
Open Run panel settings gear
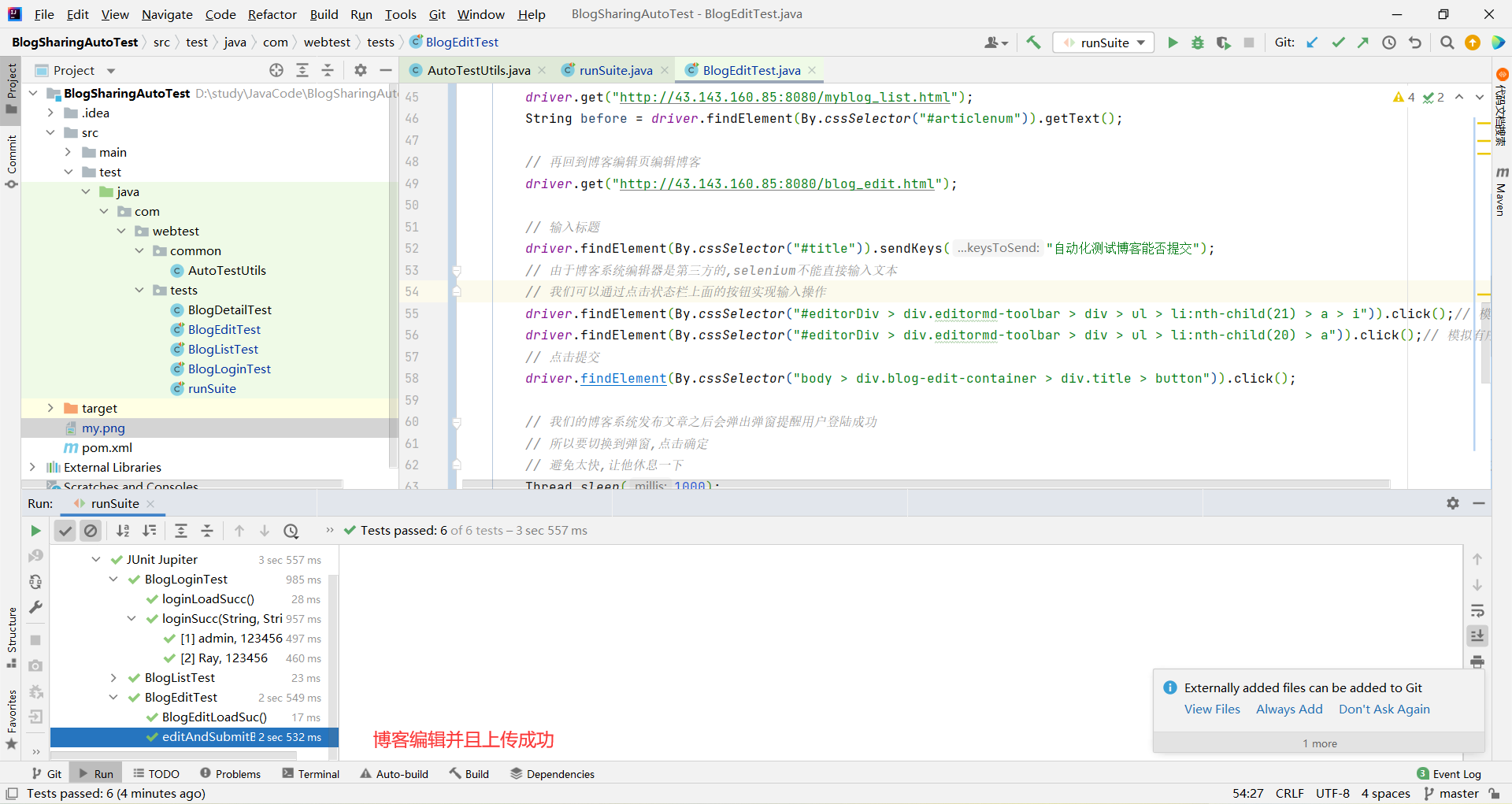(1453, 503)
